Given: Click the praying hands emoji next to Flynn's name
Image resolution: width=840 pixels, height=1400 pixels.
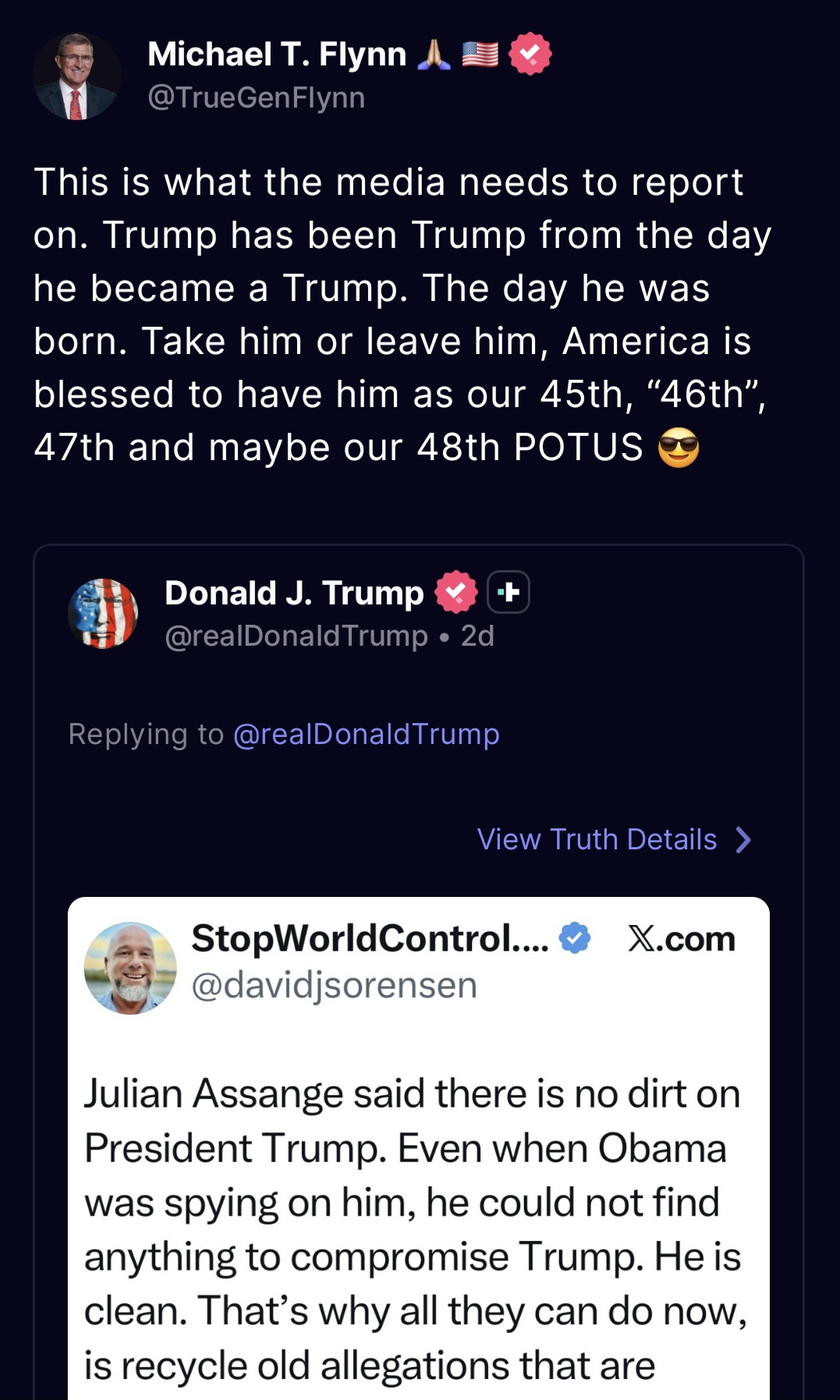Looking at the screenshot, I should pyautogui.click(x=435, y=53).
